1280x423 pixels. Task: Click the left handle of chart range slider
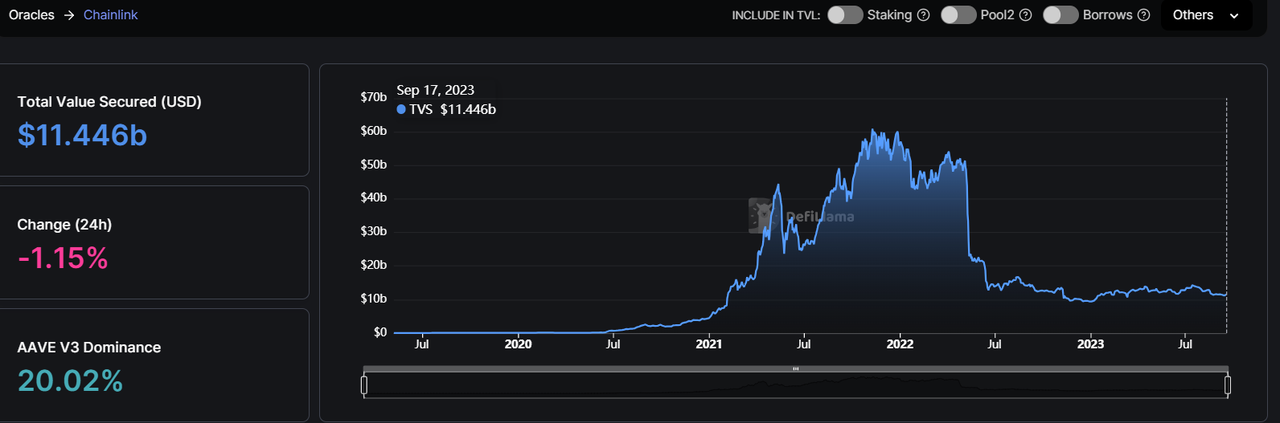(365, 385)
